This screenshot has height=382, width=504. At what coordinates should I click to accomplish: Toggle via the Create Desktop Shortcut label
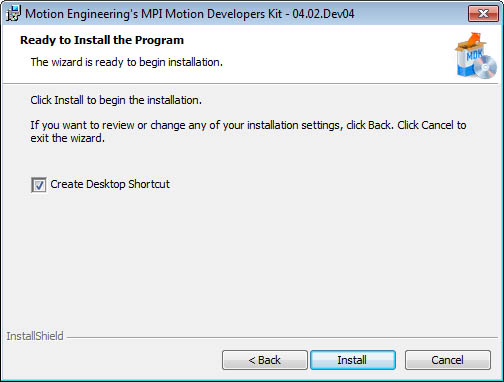110,184
